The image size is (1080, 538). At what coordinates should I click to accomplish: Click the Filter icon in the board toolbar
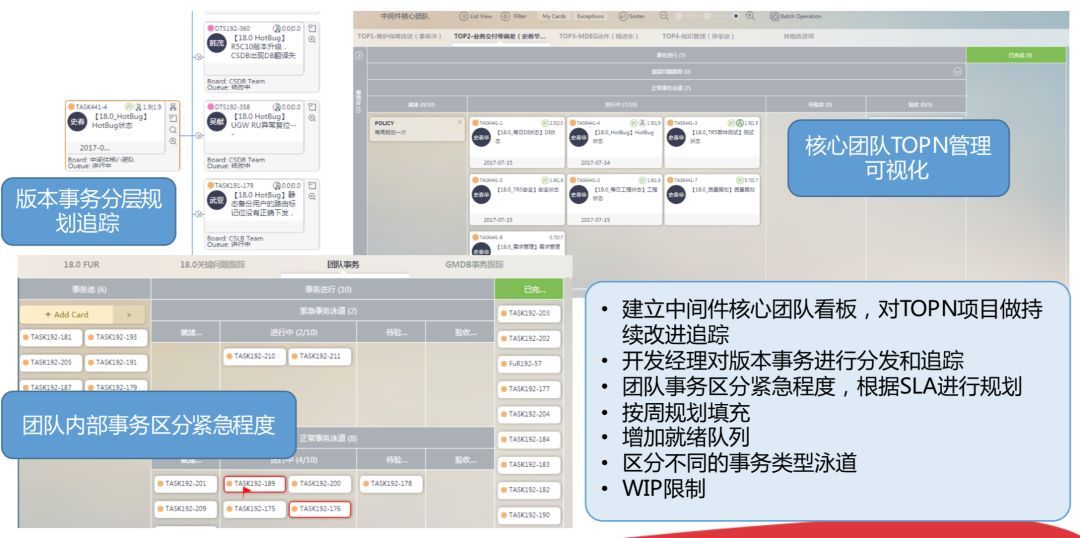pos(505,17)
